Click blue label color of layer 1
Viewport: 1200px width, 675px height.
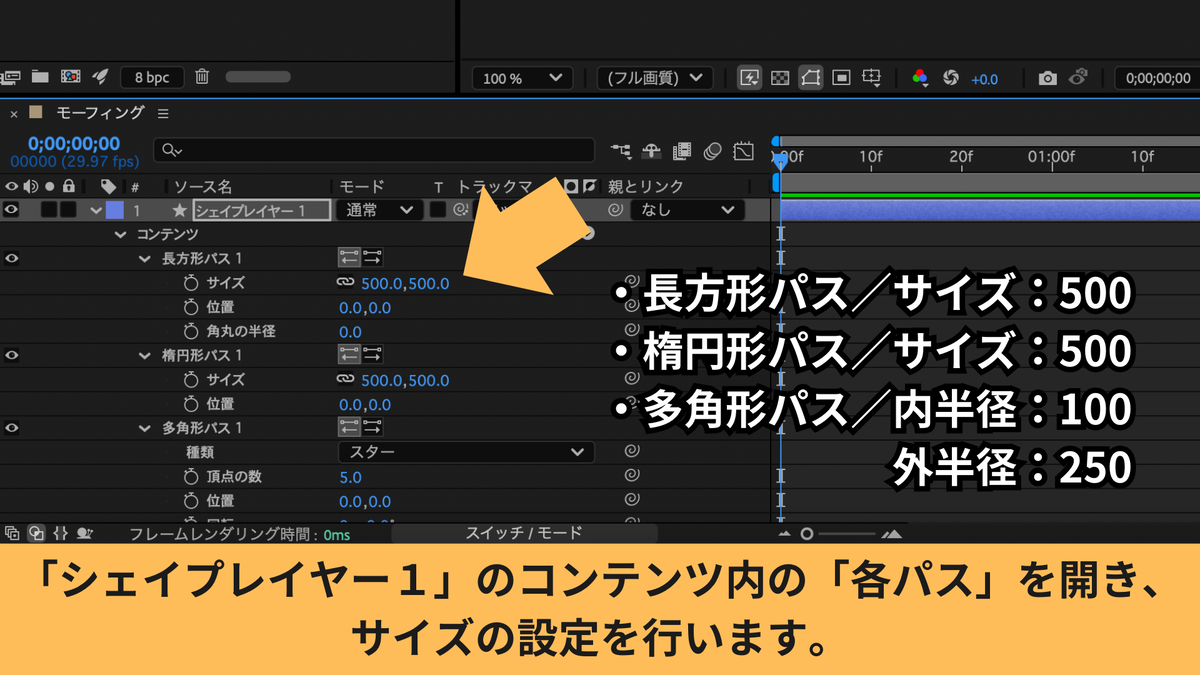115,210
